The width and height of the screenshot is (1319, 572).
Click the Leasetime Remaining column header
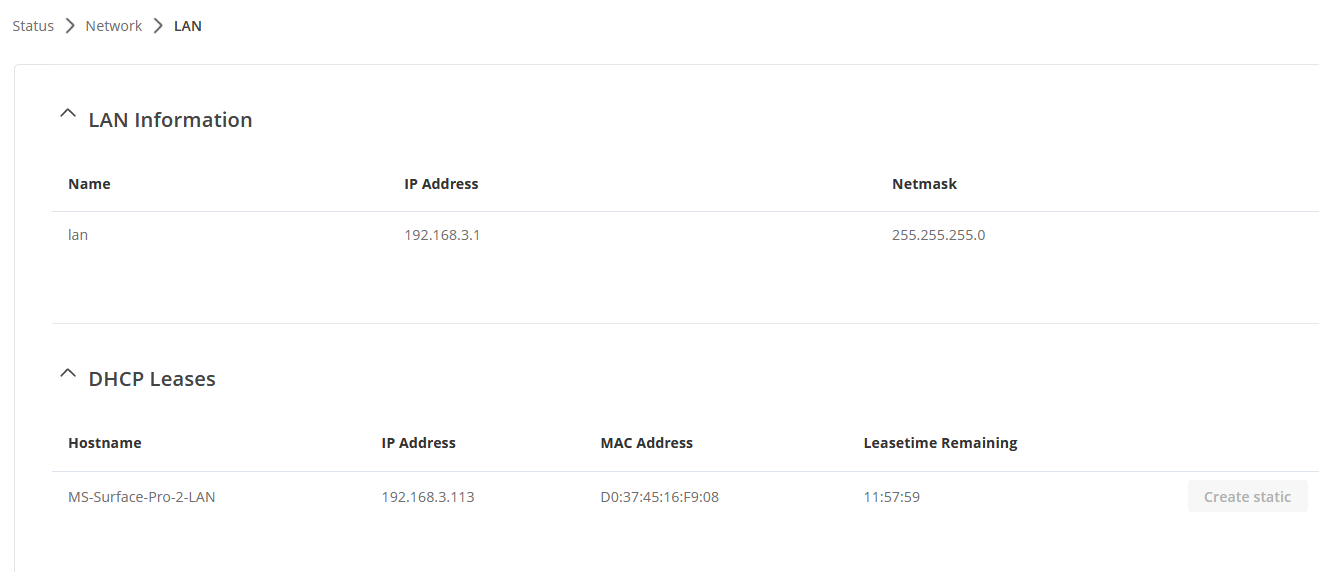coord(940,443)
